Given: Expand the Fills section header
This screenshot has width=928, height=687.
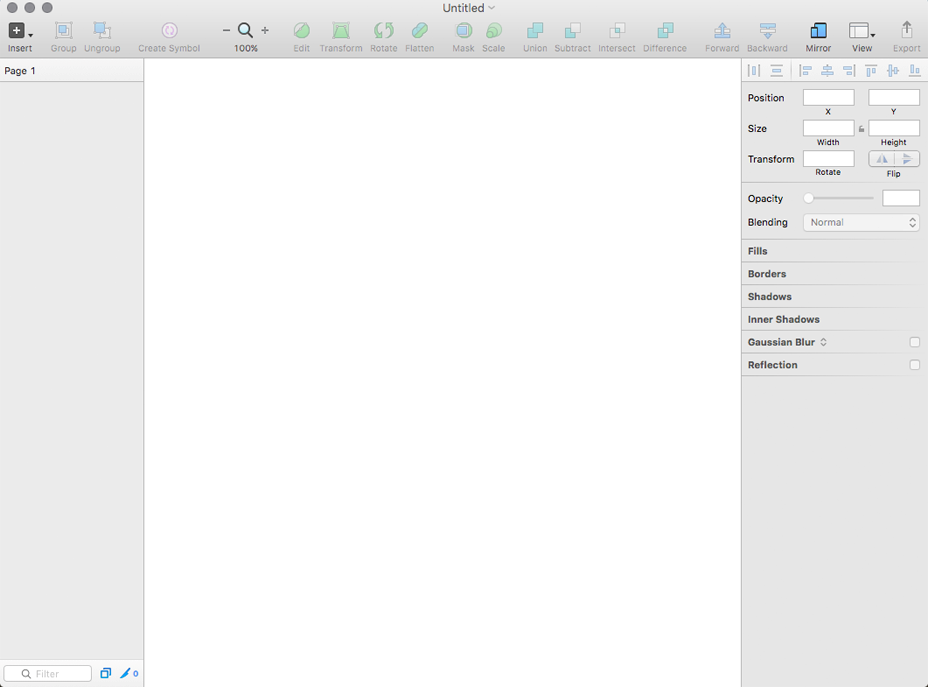Looking at the screenshot, I should pyautogui.click(x=758, y=251).
